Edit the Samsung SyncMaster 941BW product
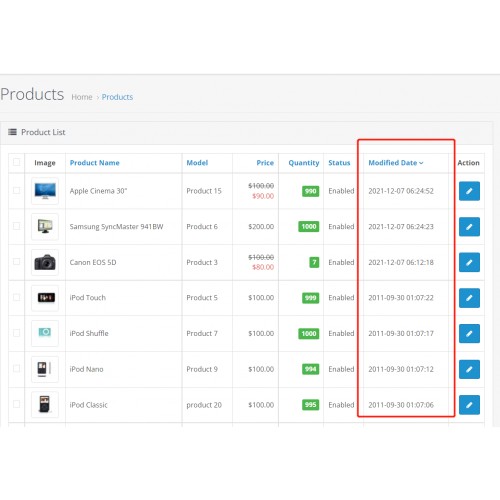This screenshot has width=500, height=500. [469, 227]
